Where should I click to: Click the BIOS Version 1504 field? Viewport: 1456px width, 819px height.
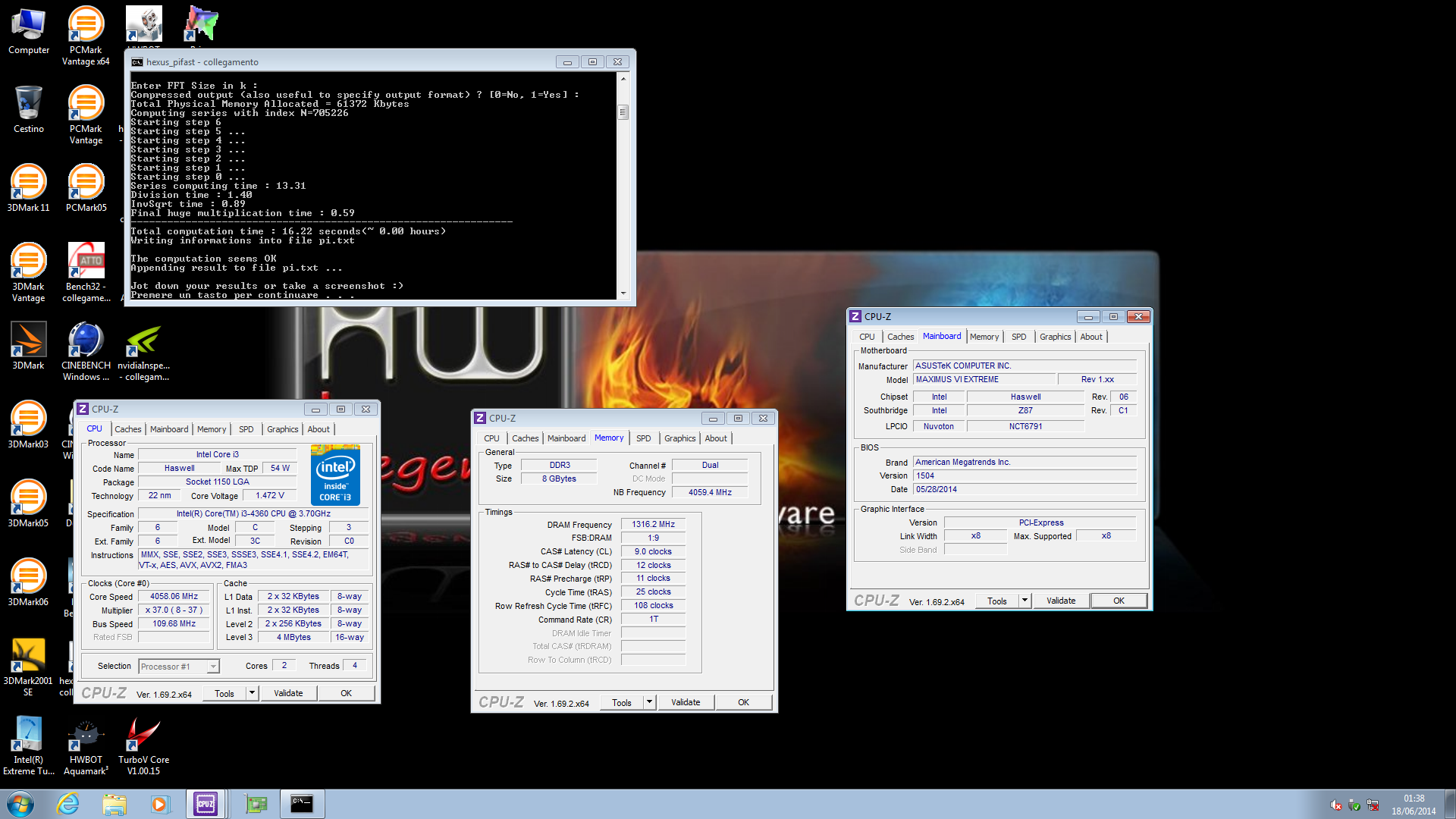pos(1025,475)
